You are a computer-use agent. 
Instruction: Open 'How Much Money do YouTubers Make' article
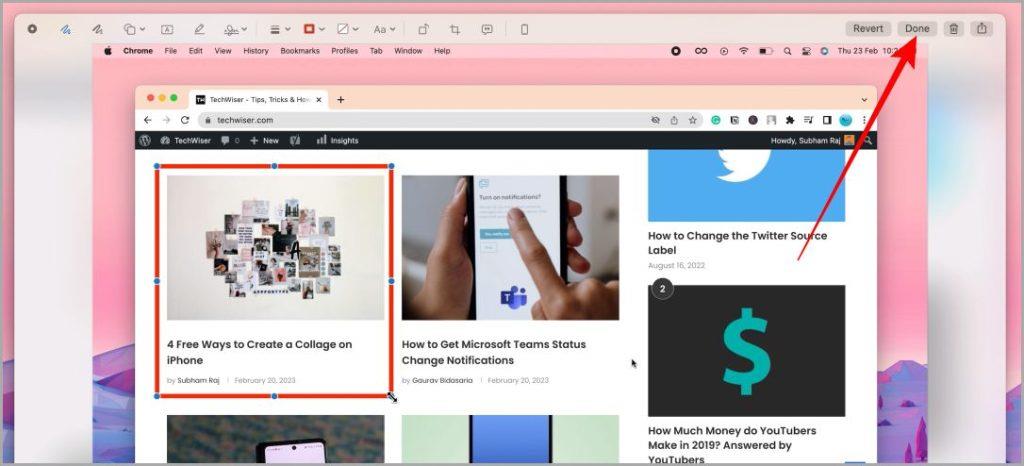tap(732, 445)
